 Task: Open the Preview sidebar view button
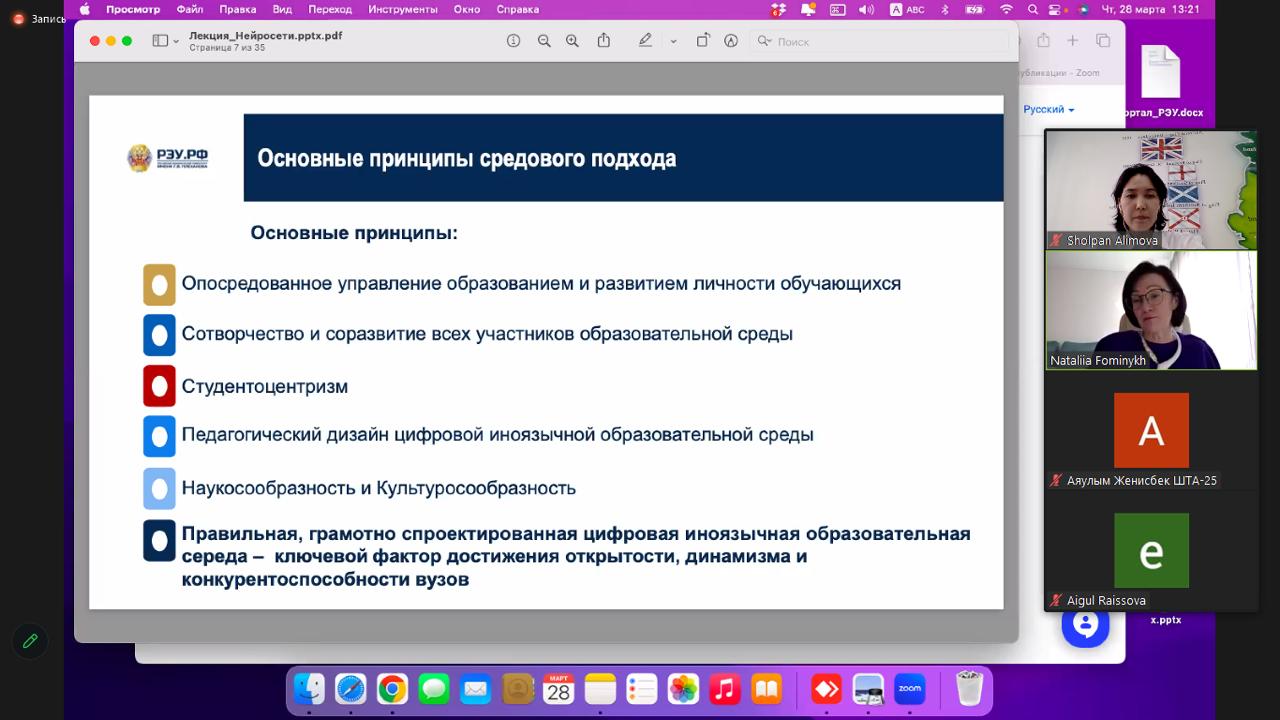[160, 41]
